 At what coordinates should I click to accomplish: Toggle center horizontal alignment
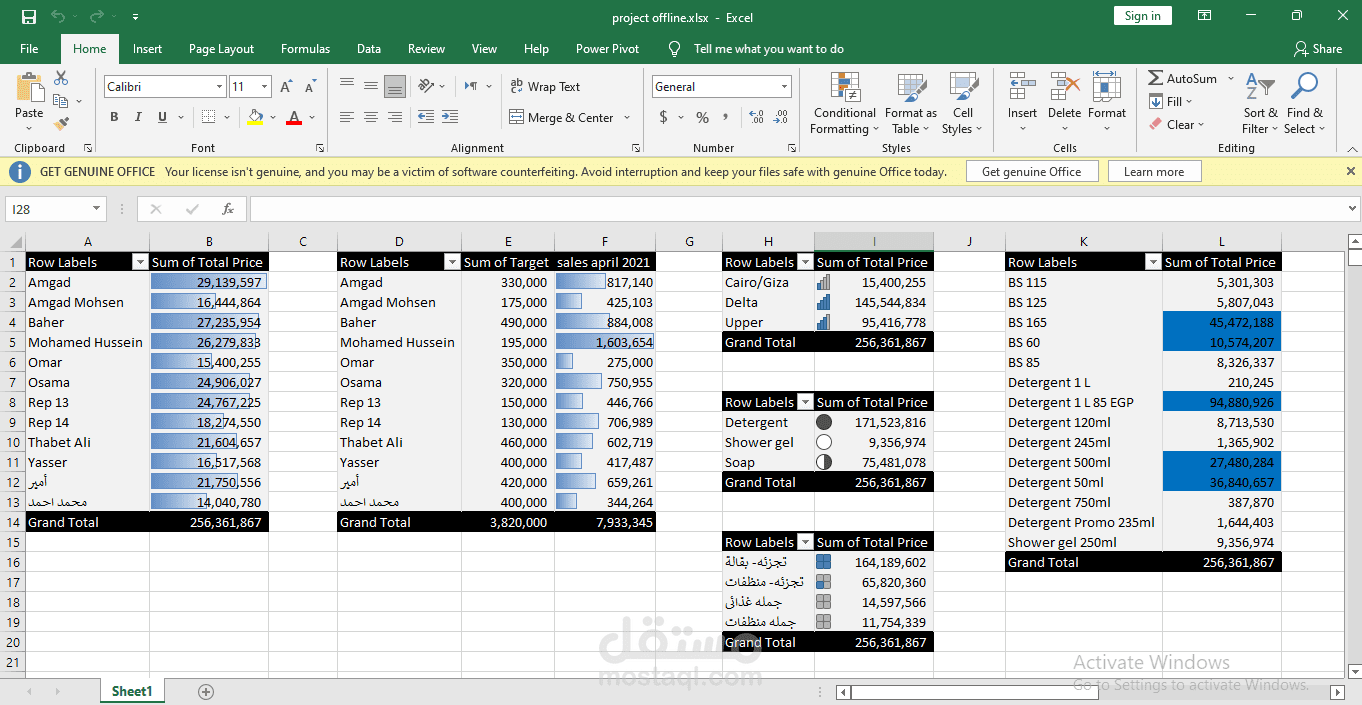tap(371, 117)
